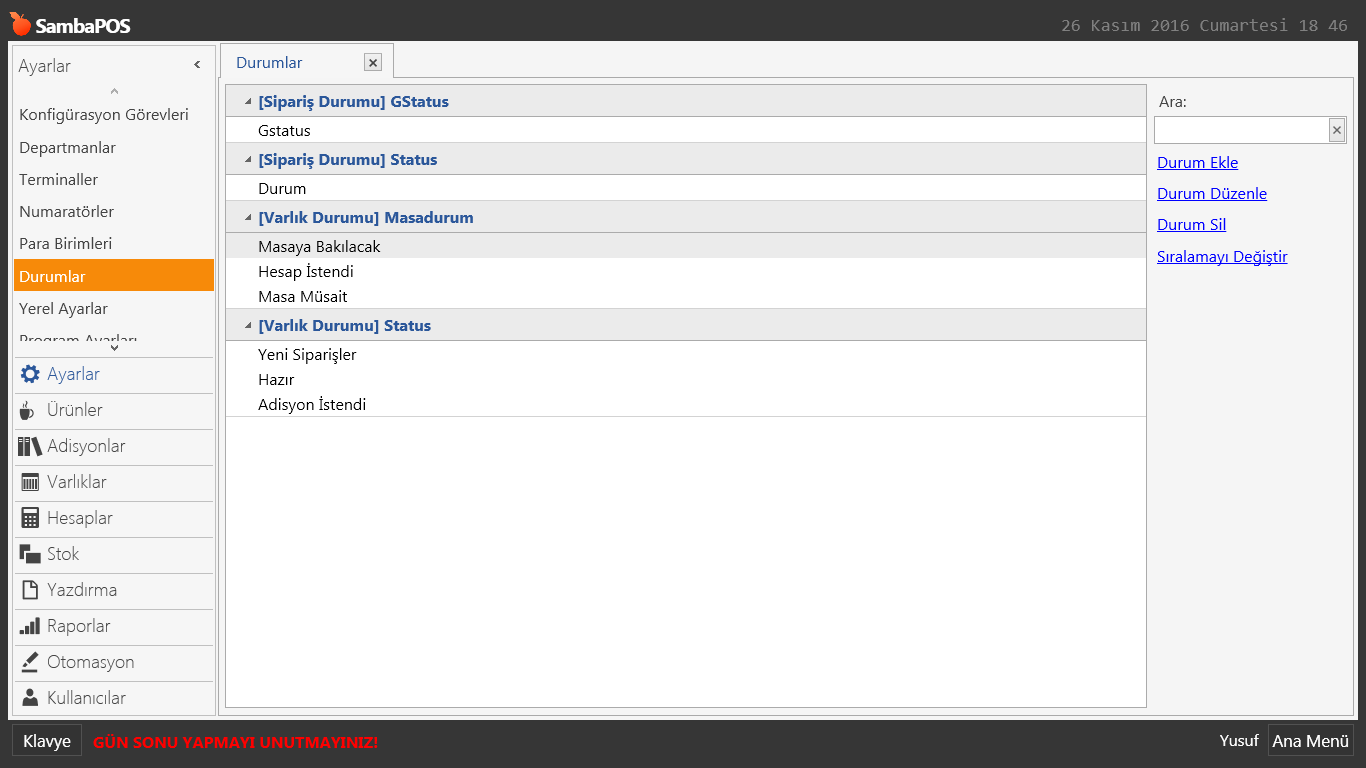Click the coffee cup Ürünler icon
The image size is (1366, 768).
point(28,410)
